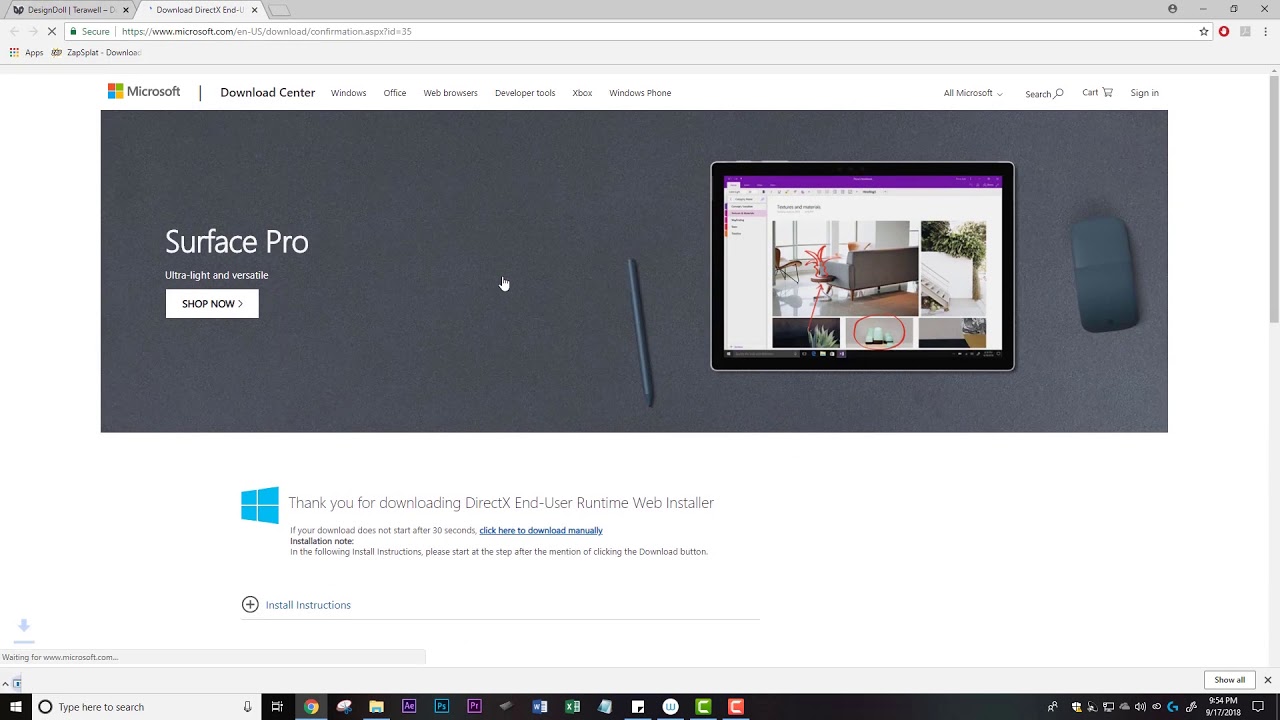Open File Explorer from the taskbar
The image size is (1280, 720).
(376, 706)
